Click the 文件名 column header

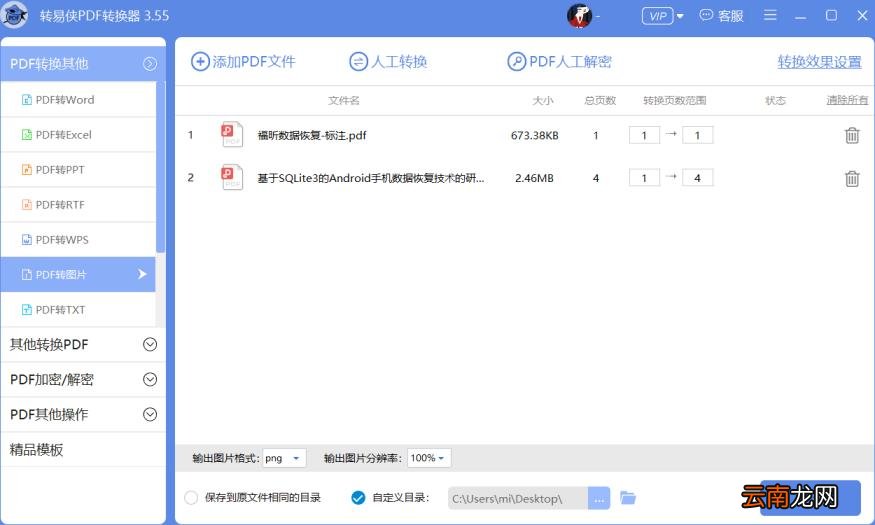[x=344, y=100]
